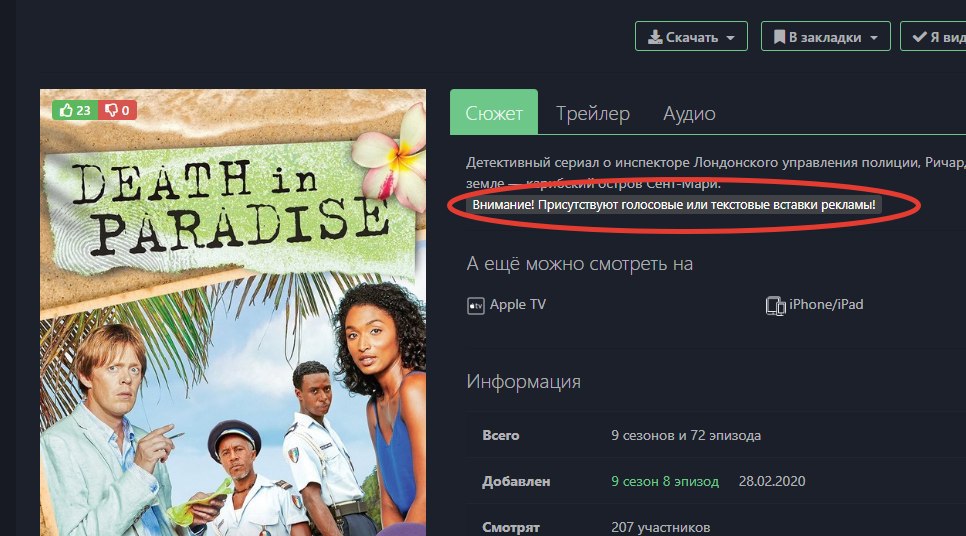This screenshot has height=536, width=966.
Task: Open the iPhone/iPad link
Action: point(826,304)
